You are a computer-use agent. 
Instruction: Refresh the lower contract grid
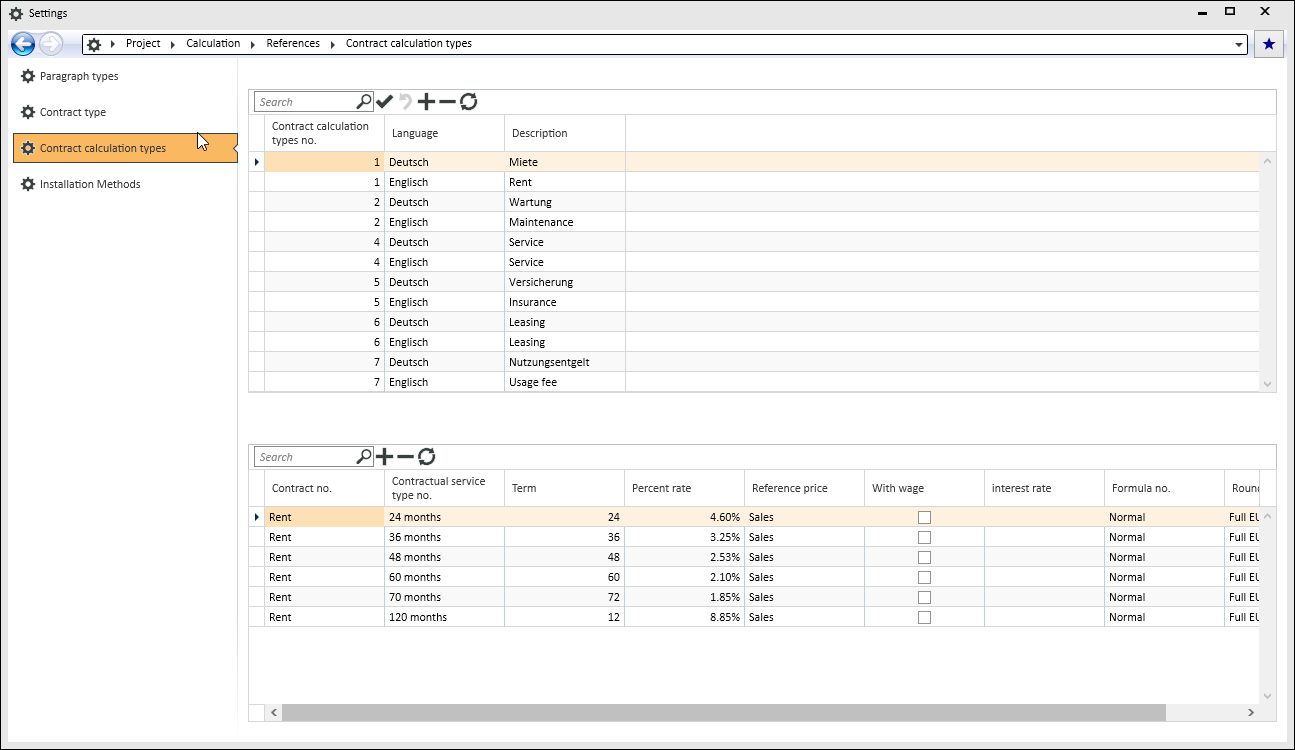pos(428,456)
